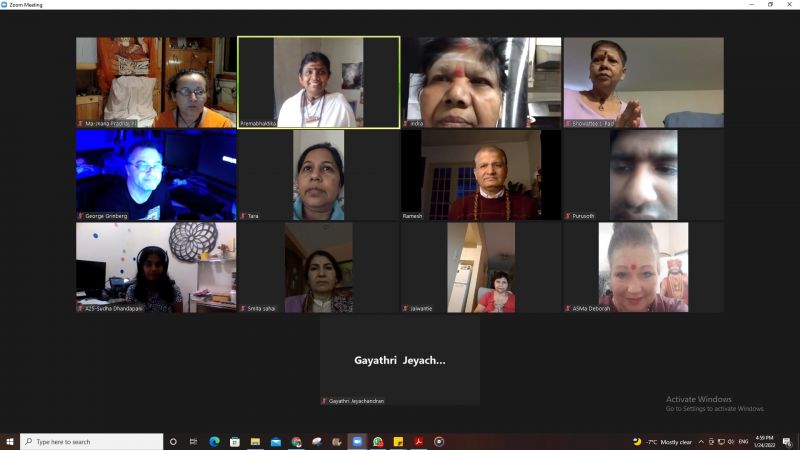Click muted mic icon beside ASMa Deborah

[x=568, y=308]
